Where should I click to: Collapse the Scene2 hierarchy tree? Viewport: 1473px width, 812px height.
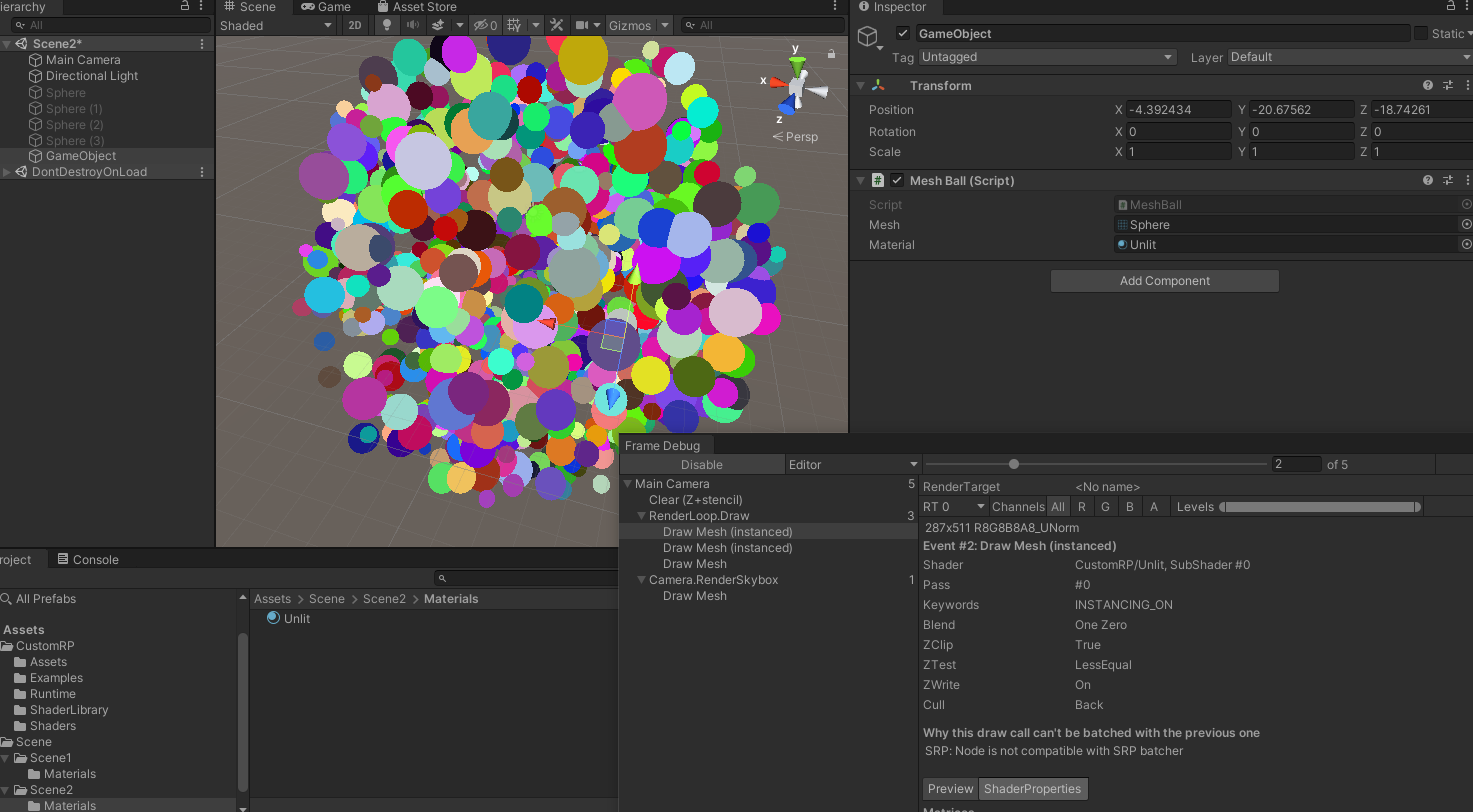click(x=7, y=44)
